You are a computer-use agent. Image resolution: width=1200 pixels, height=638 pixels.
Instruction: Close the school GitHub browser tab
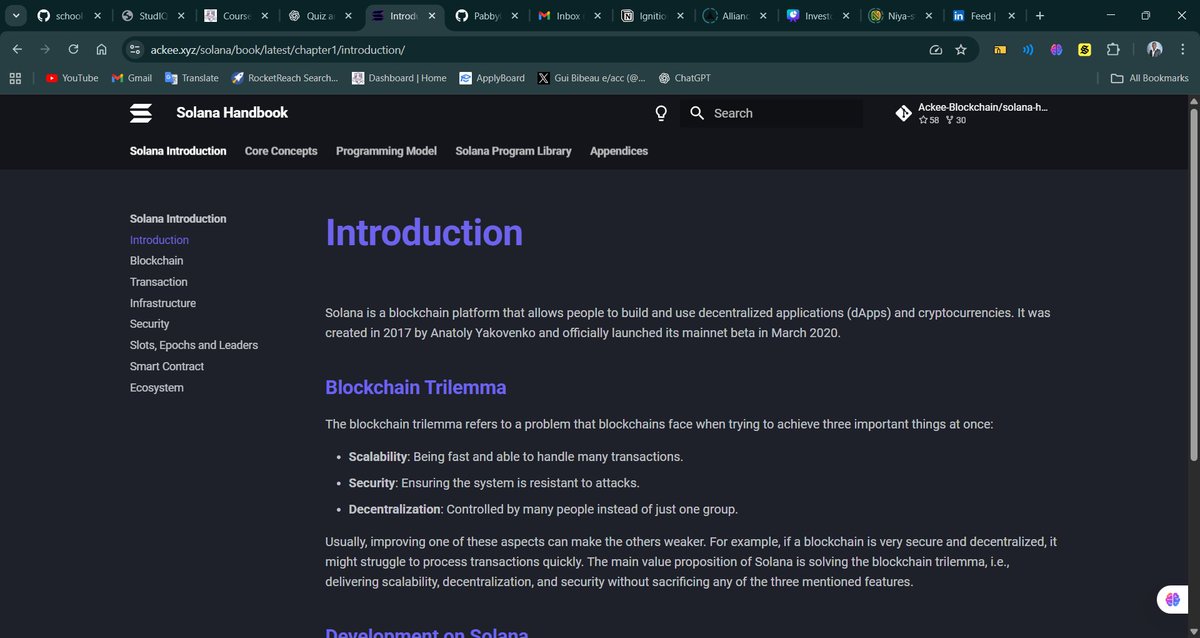coord(97,16)
